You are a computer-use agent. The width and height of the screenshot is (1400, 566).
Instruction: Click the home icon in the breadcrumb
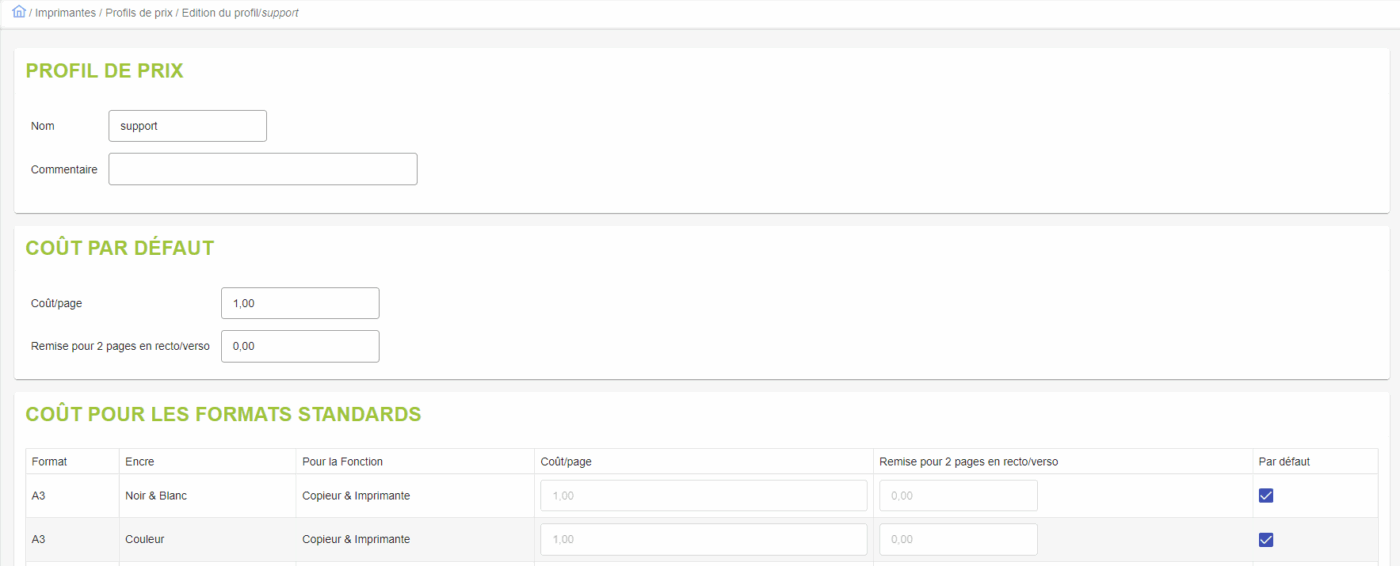click(x=18, y=12)
